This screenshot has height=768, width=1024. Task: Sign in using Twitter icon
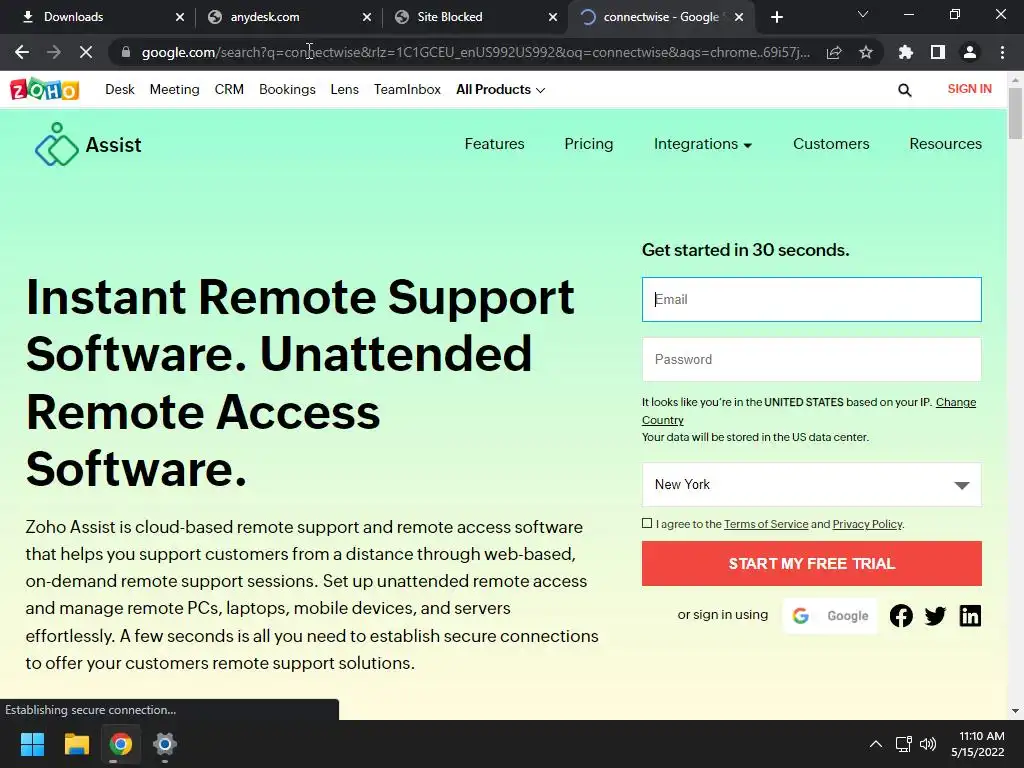point(935,615)
